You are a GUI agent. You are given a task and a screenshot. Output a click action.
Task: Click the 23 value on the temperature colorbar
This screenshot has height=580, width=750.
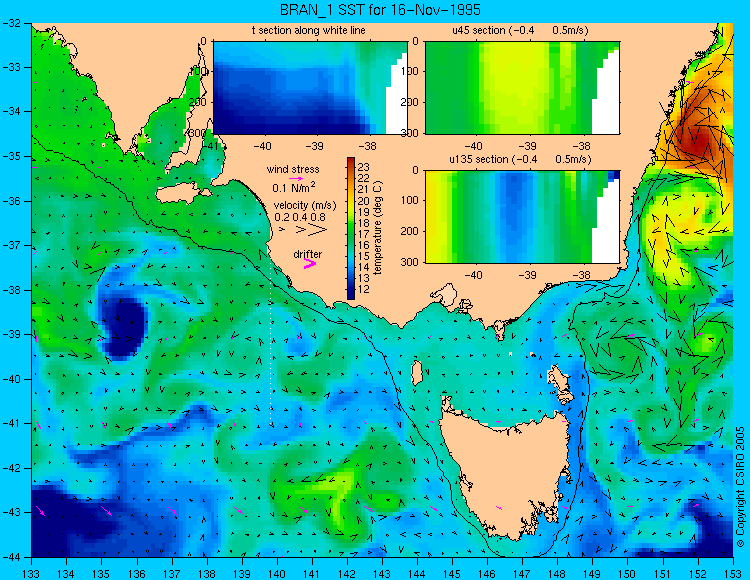click(x=364, y=167)
